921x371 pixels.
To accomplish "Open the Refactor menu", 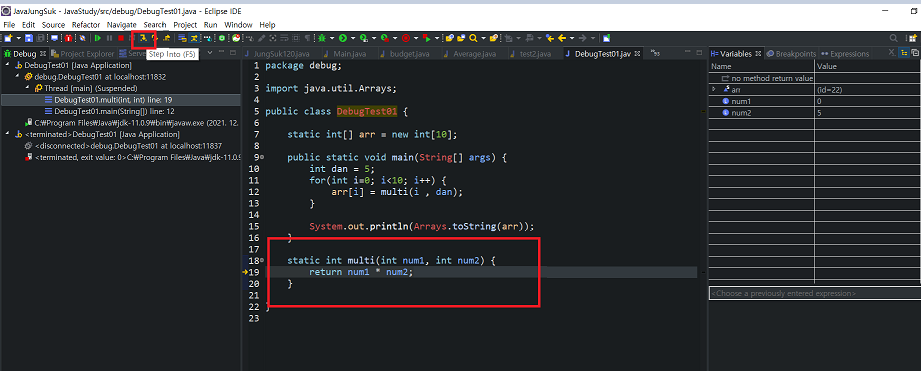I will point(86,25).
